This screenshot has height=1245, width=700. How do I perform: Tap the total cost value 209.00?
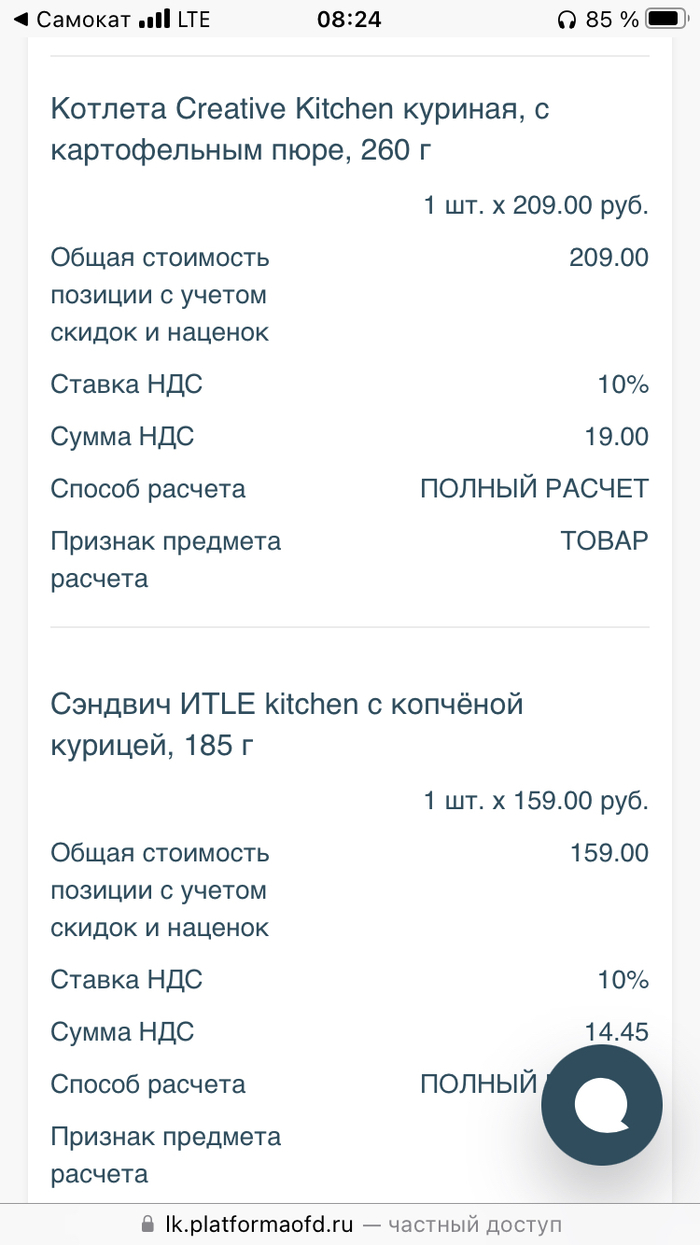click(608, 258)
